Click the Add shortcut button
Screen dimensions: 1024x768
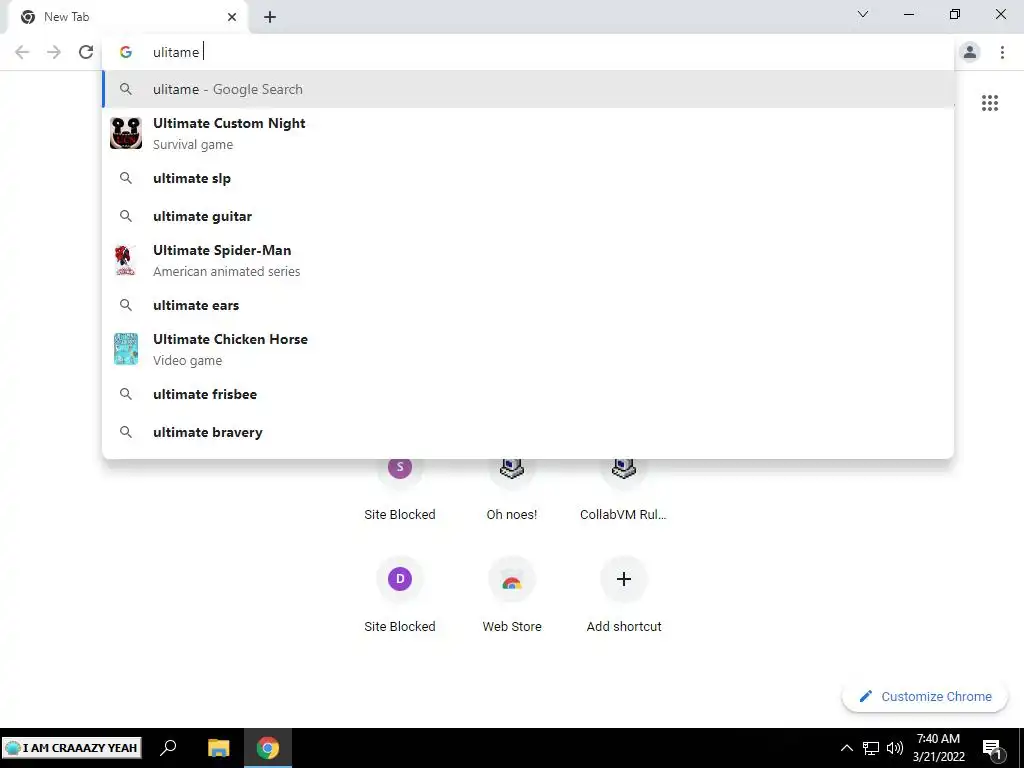(624, 596)
